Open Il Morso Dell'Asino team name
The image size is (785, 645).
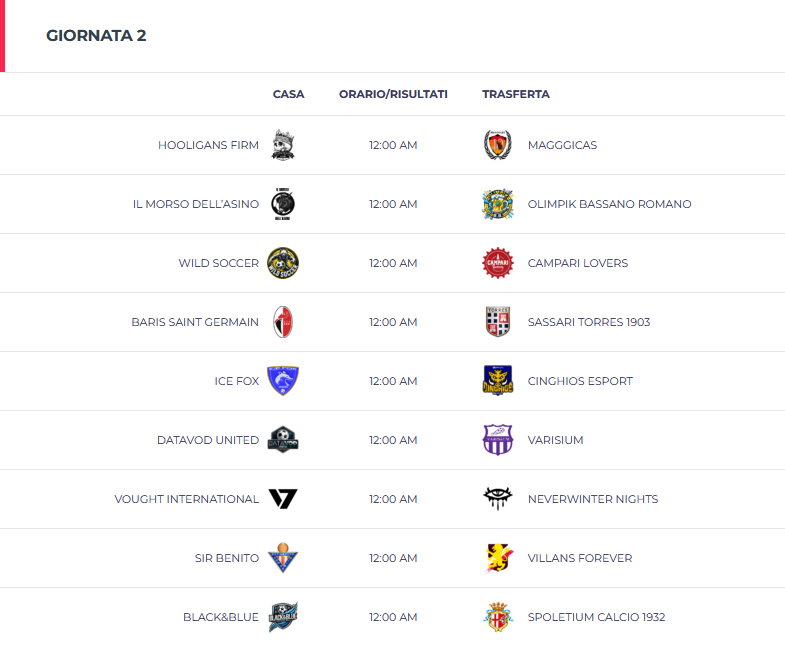[196, 204]
